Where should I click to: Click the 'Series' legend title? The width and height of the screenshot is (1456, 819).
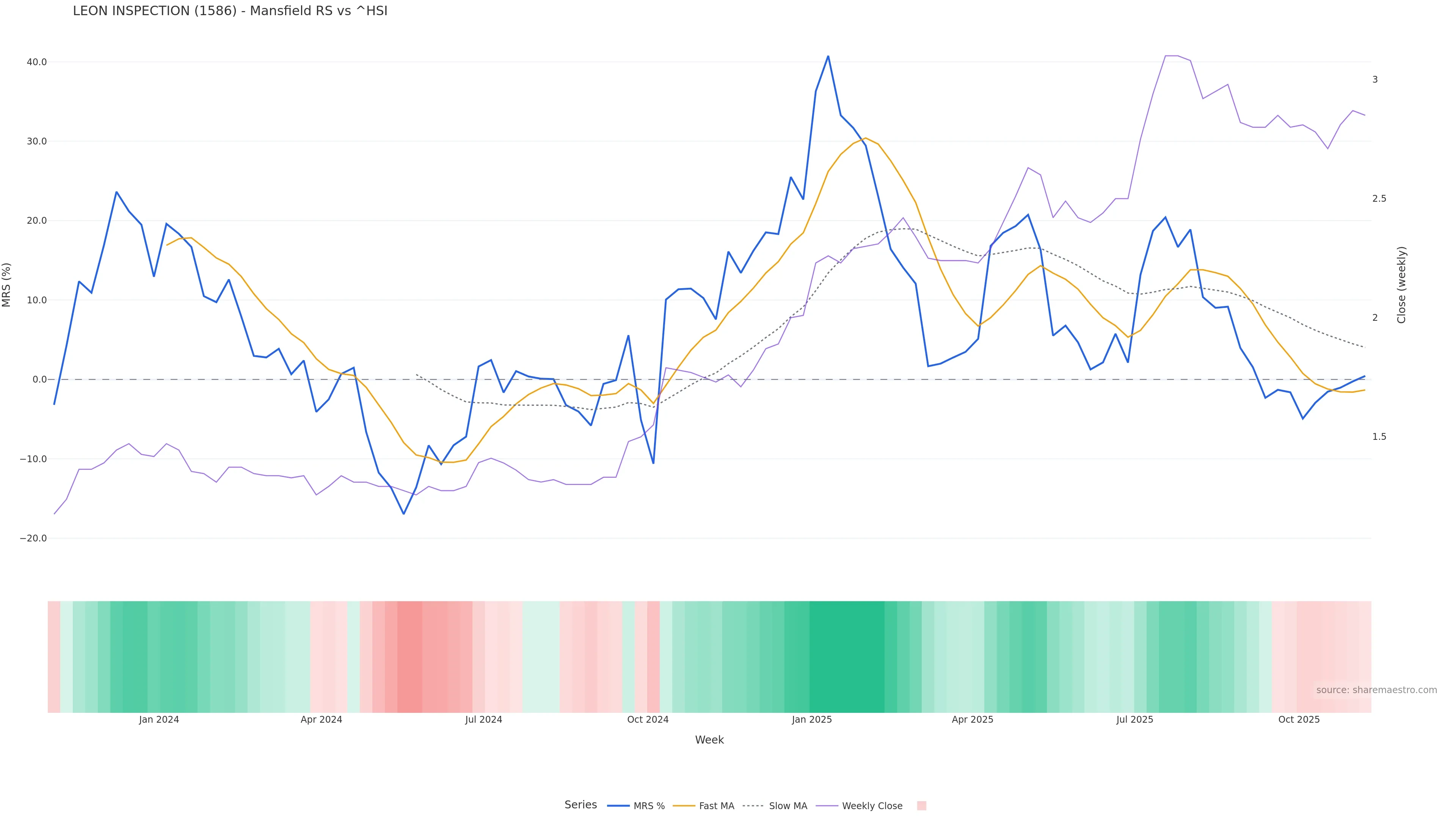pos(581,805)
